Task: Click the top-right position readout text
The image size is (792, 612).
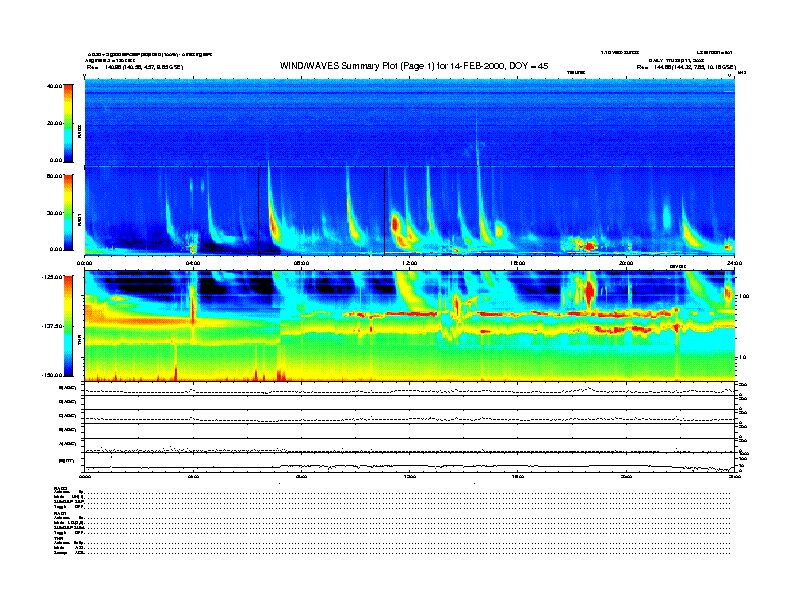Action: (686, 67)
